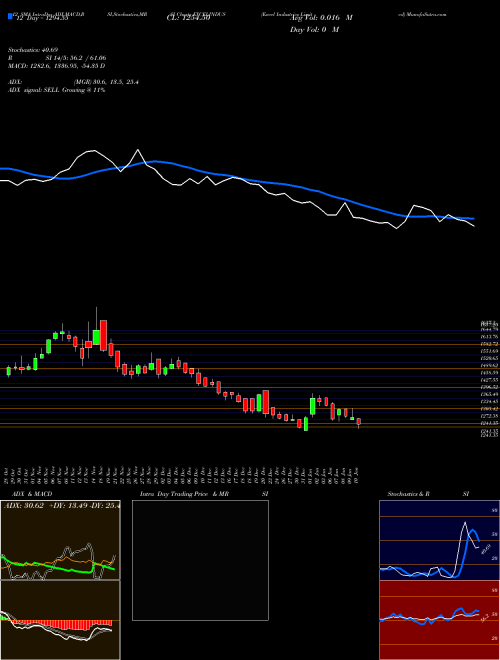Viewport: 500px width, 660px height.
Task: Select the 'Day Vol: 0 M' text
Action: click(x=314, y=30)
